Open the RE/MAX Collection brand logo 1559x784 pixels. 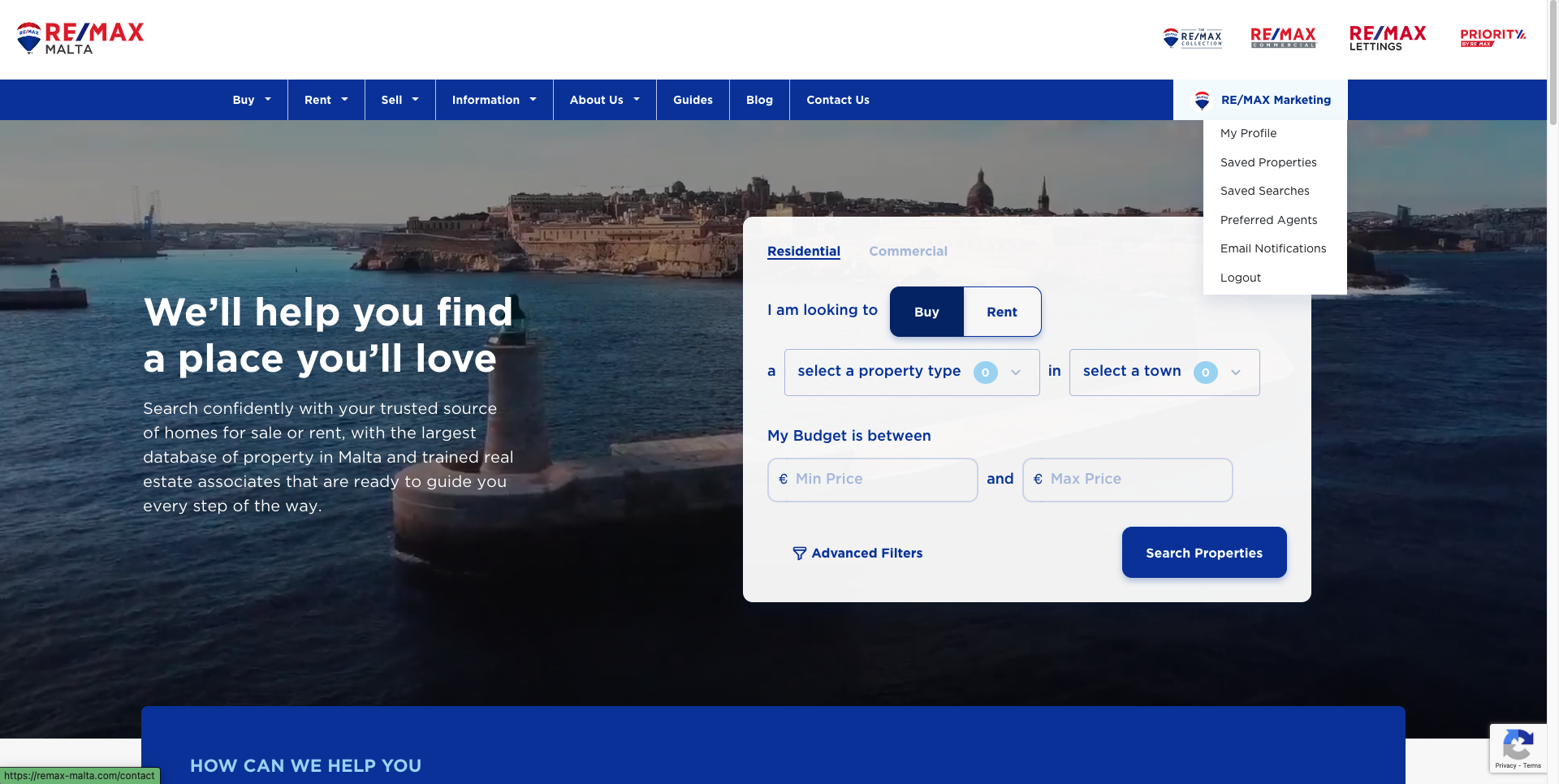tap(1192, 38)
